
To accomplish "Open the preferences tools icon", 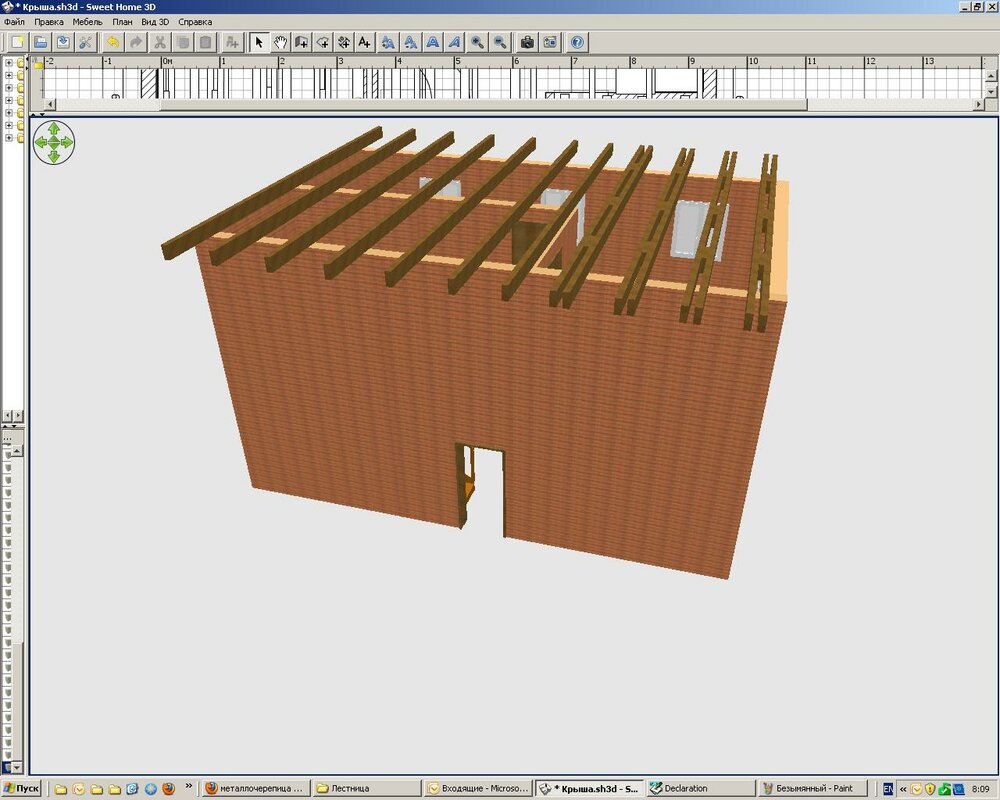I will (x=85, y=42).
